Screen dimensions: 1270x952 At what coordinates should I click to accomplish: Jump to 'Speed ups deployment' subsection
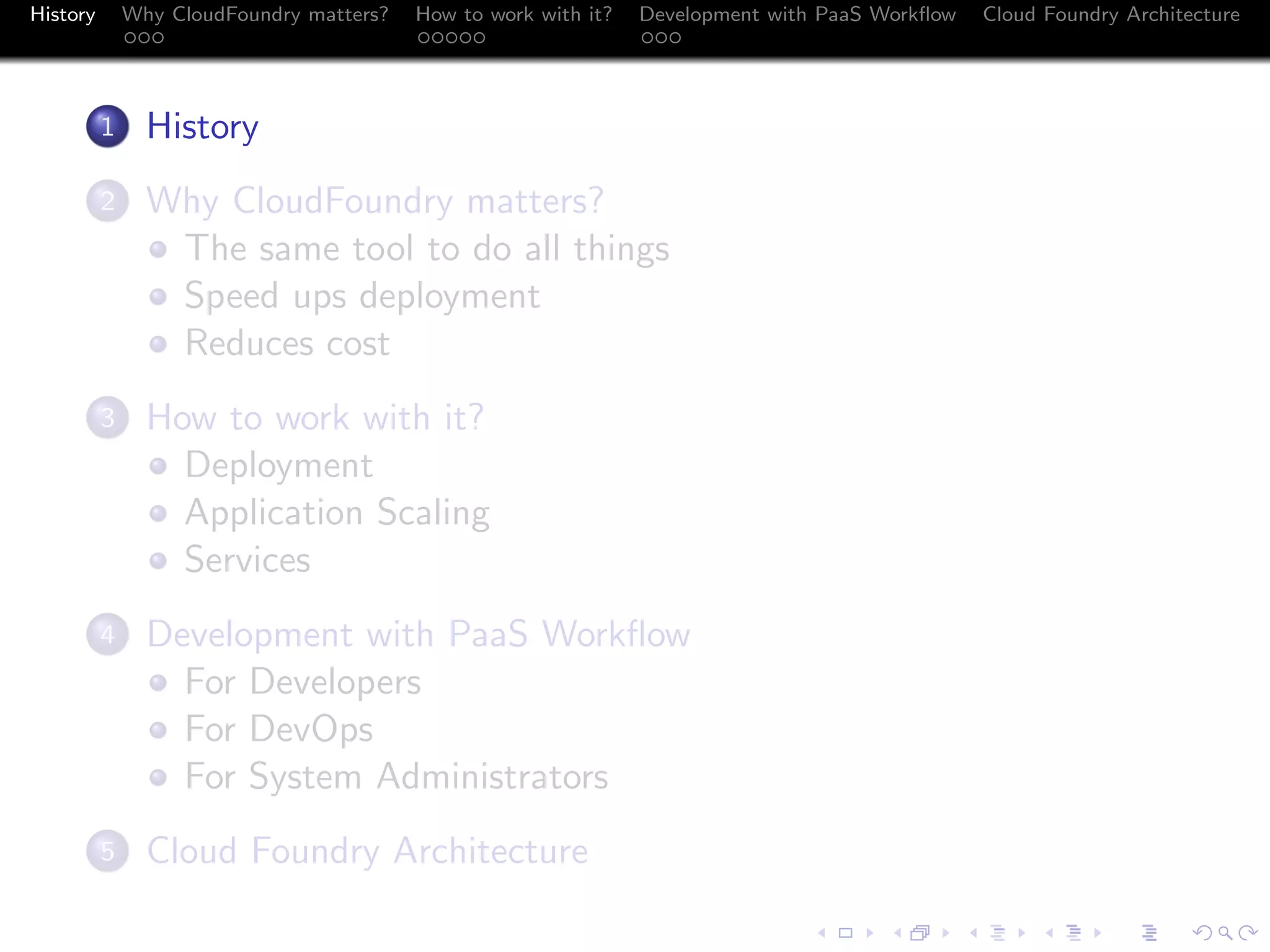coord(362,296)
